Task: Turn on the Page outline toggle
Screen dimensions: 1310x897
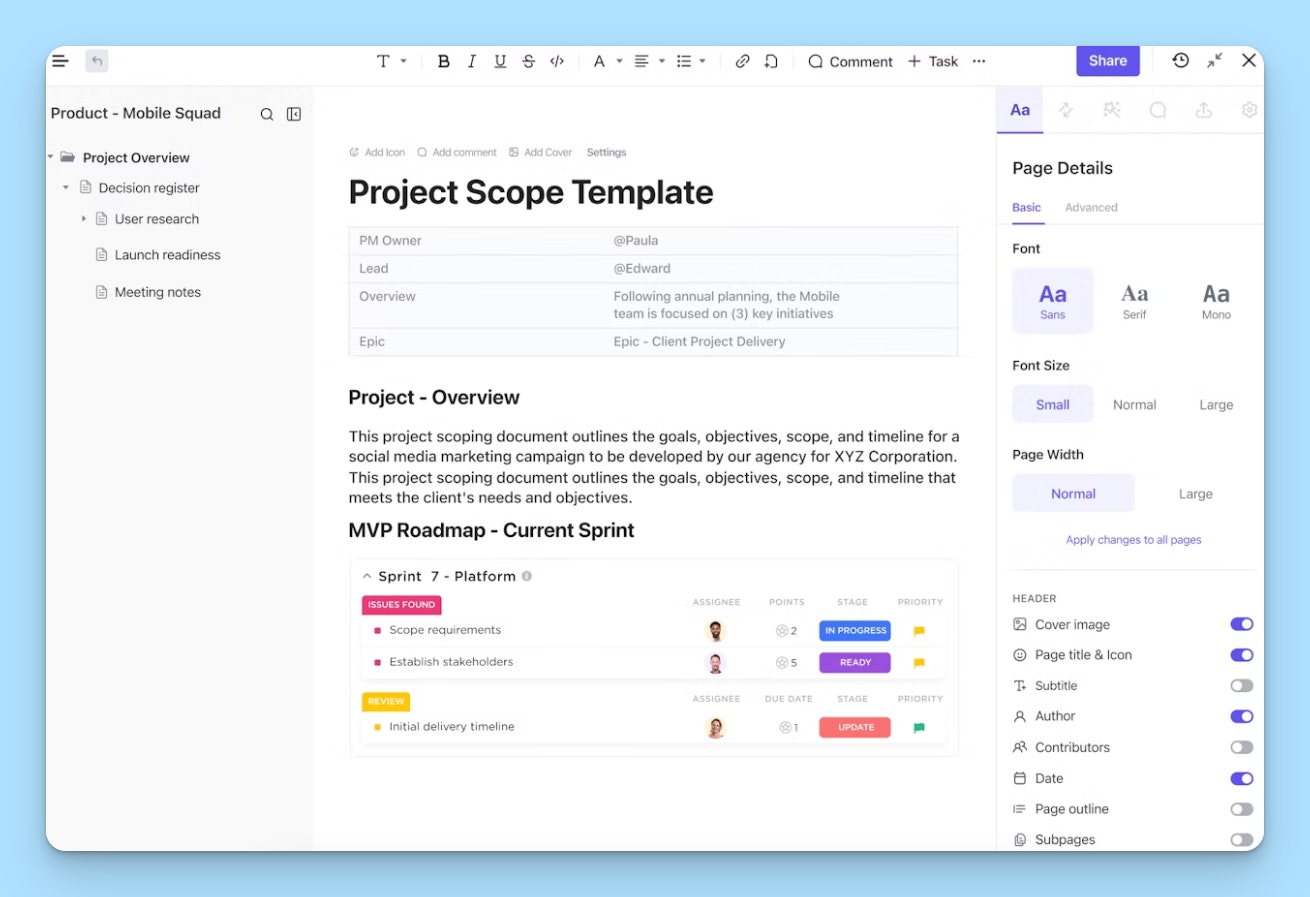Action: (x=1241, y=809)
